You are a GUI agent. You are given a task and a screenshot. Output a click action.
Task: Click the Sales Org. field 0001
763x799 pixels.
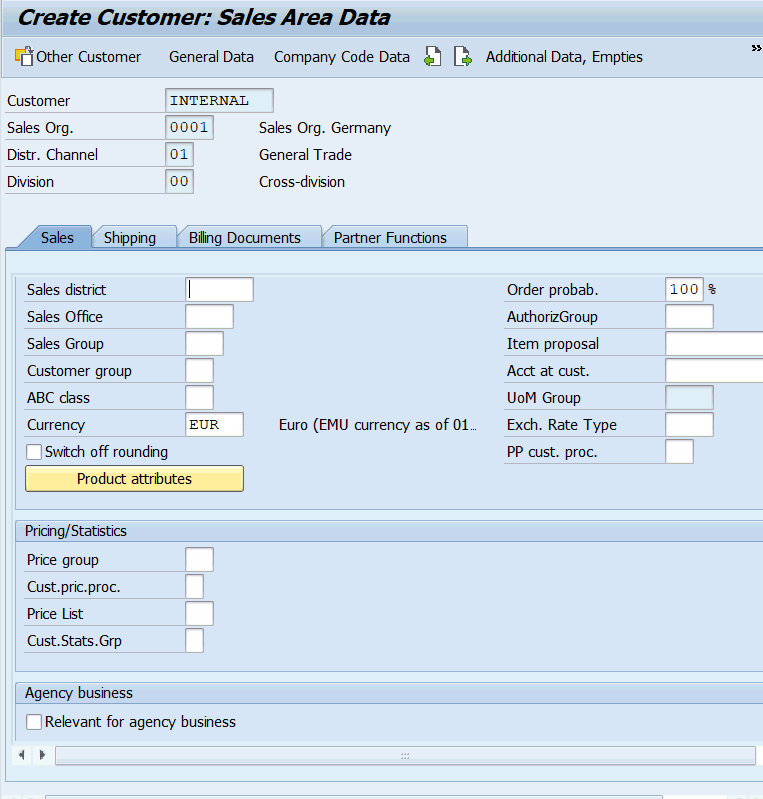(189, 127)
